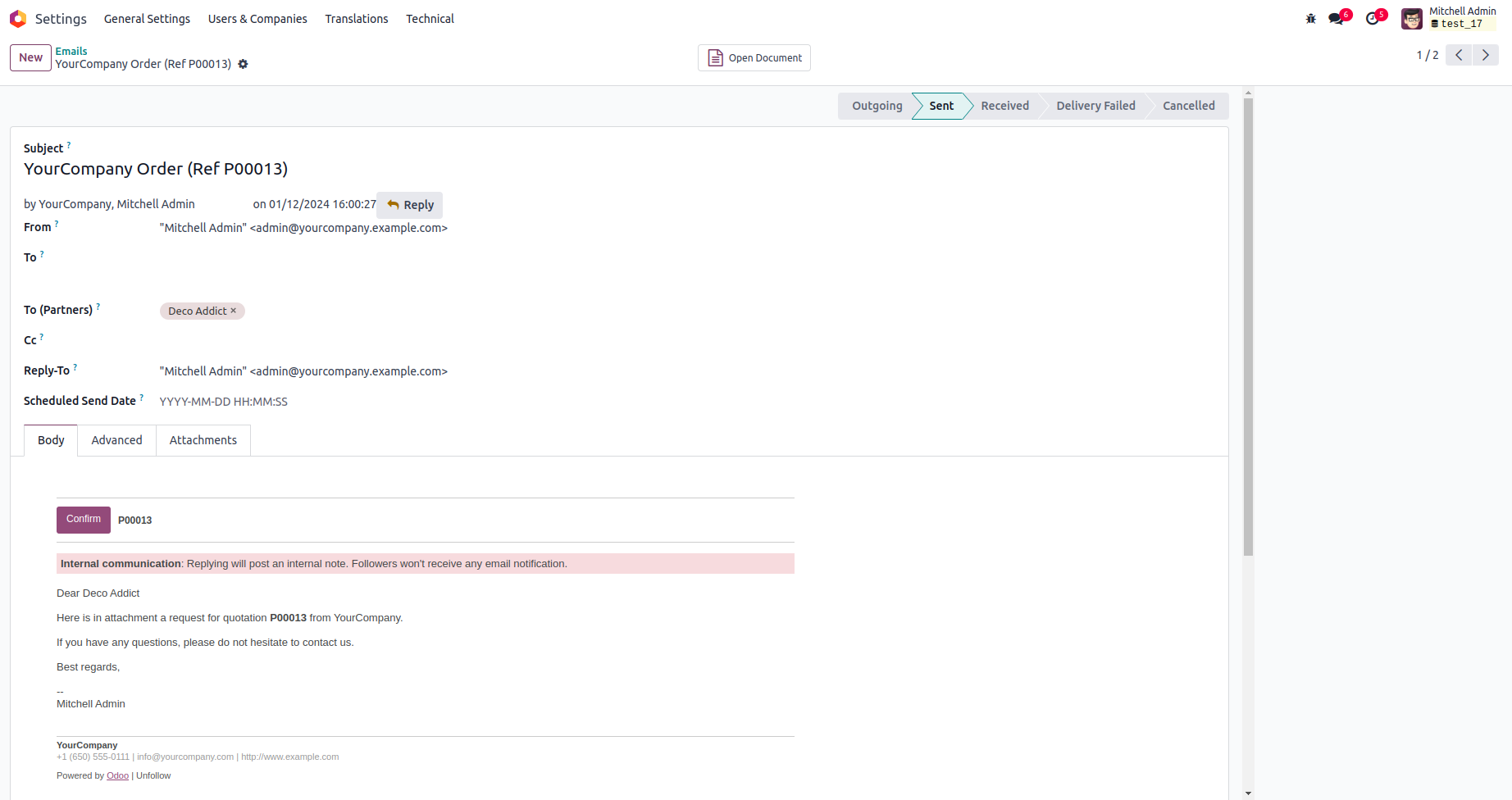Click Mitchell Admin avatar picture
This screenshot has width=1512, height=800.
tap(1411, 19)
